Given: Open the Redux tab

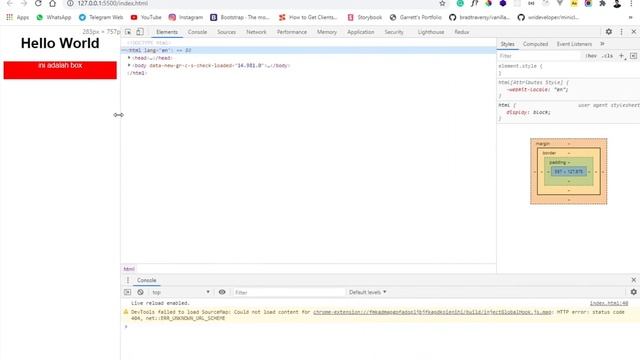Looking at the screenshot, I should [462, 32].
